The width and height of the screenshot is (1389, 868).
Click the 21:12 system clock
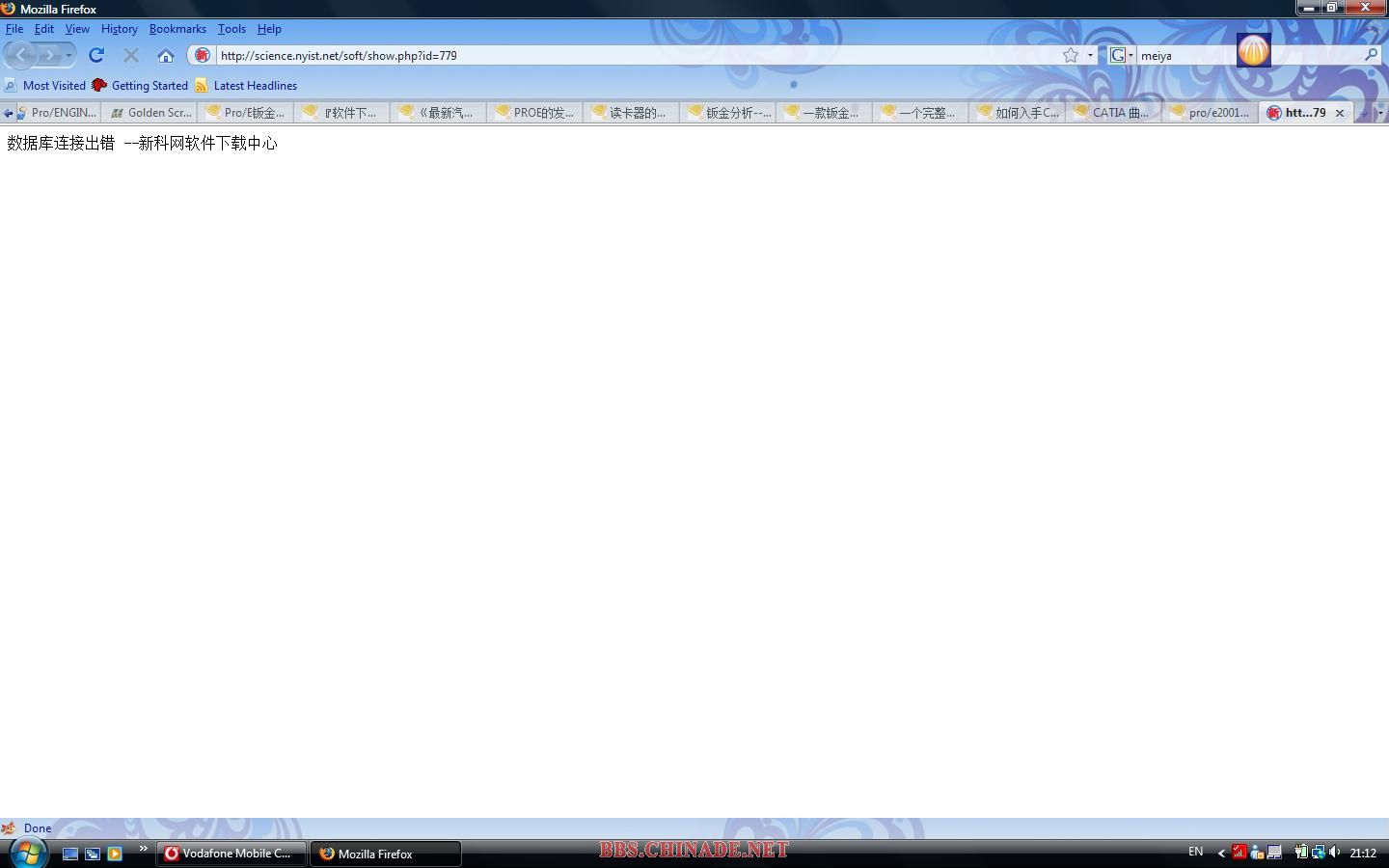click(1363, 853)
